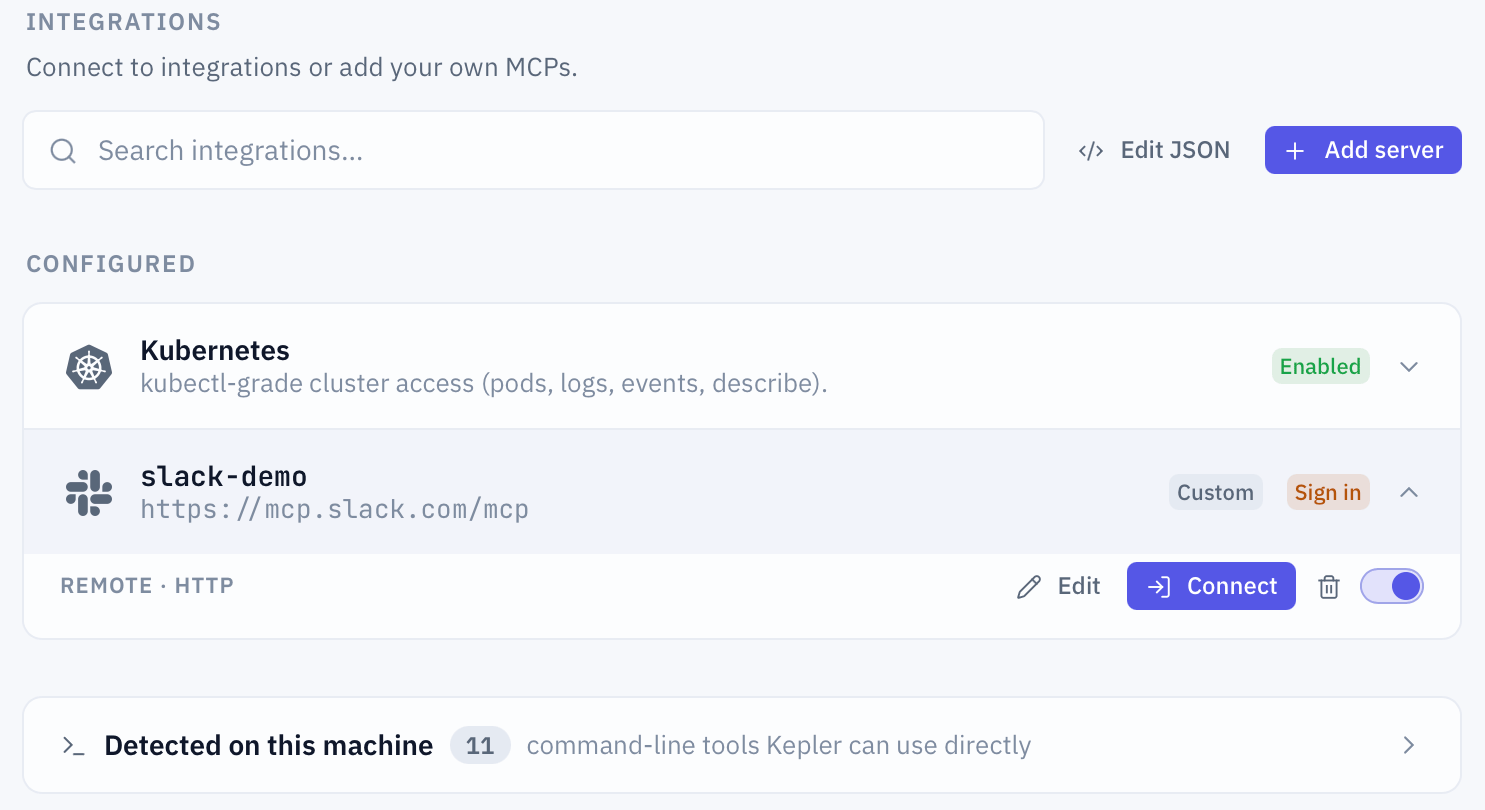Screen dimensions: 1485x810
Task: Expand Detected on this machine section
Action: [1409, 745]
